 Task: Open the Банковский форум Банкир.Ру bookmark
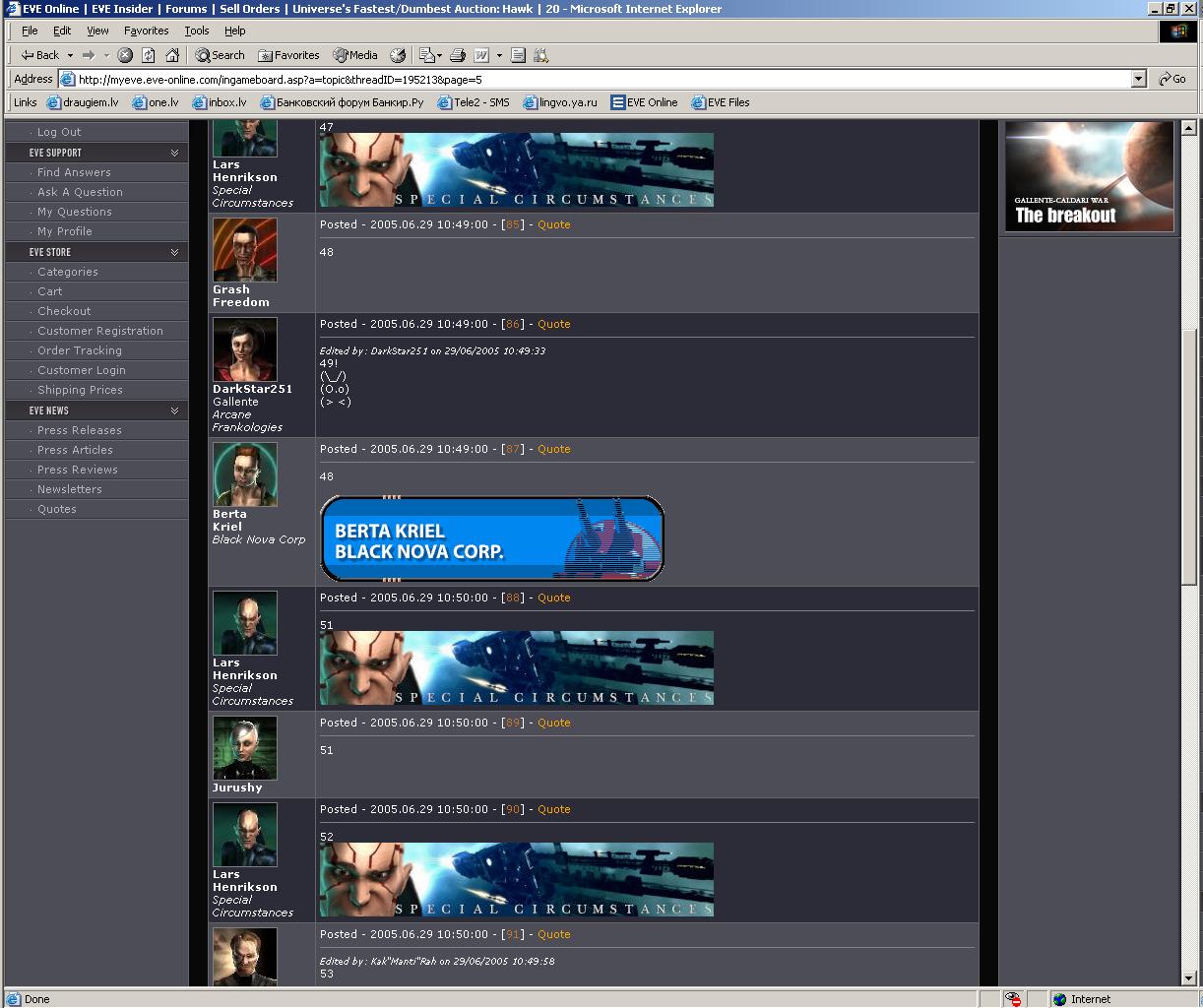coord(342,102)
